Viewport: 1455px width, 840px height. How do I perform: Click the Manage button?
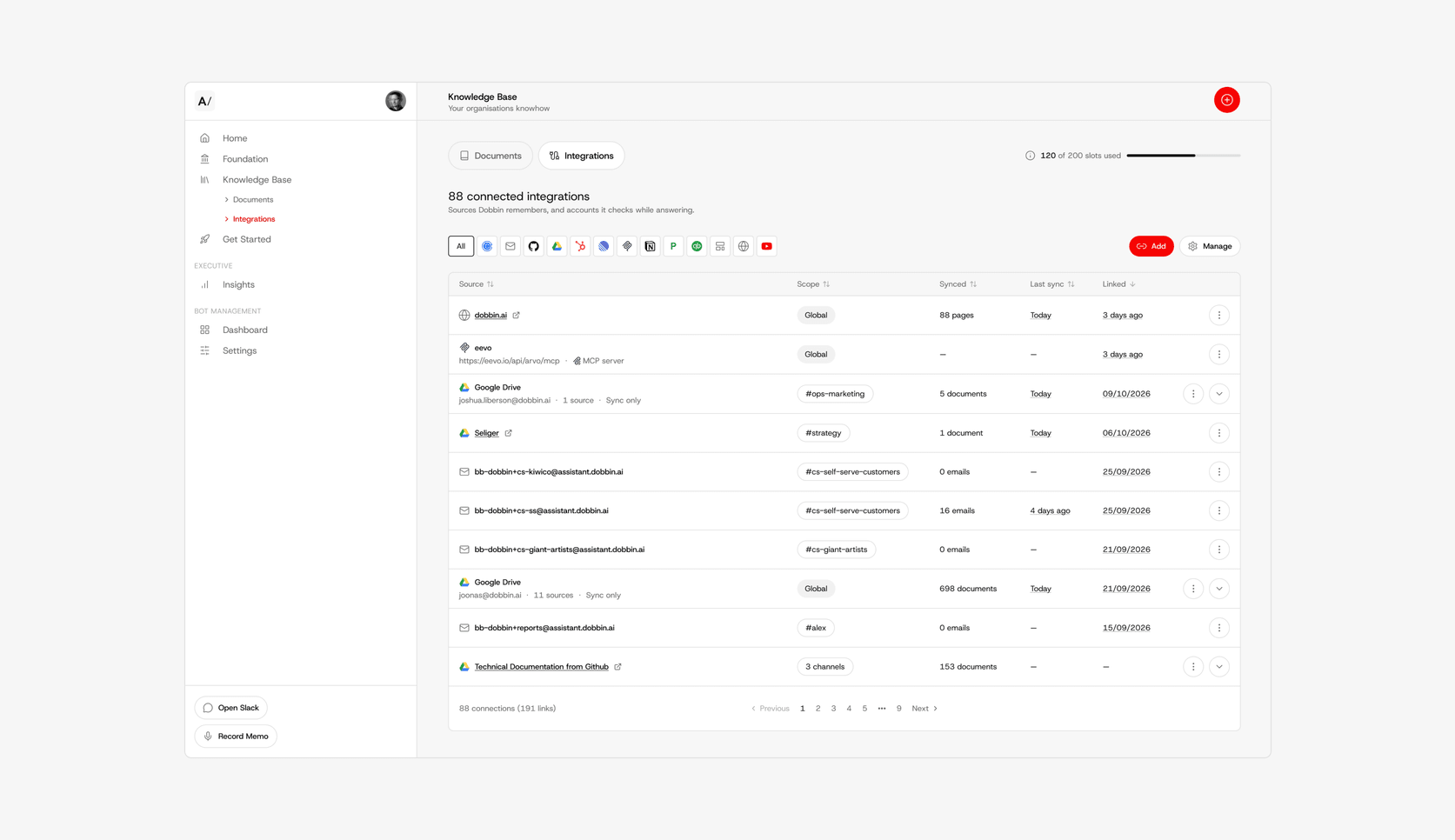point(1210,246)
